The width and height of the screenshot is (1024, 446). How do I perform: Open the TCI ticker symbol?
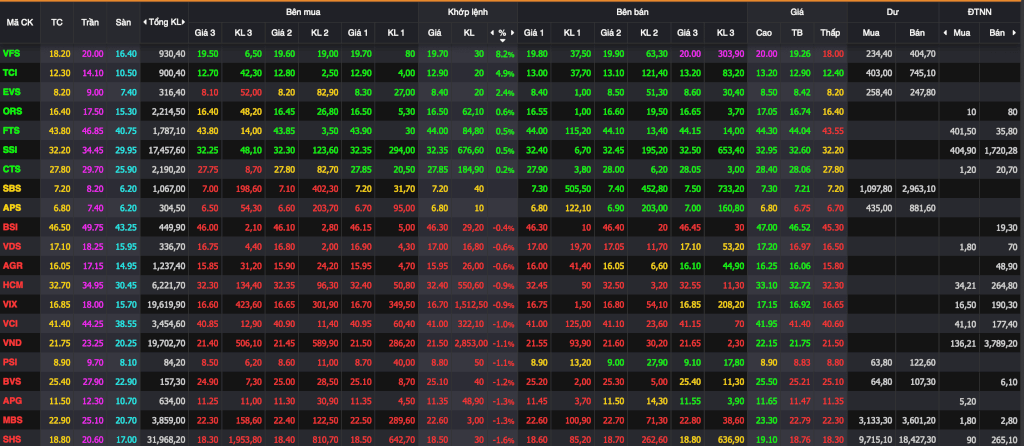[x=10, y=73]
